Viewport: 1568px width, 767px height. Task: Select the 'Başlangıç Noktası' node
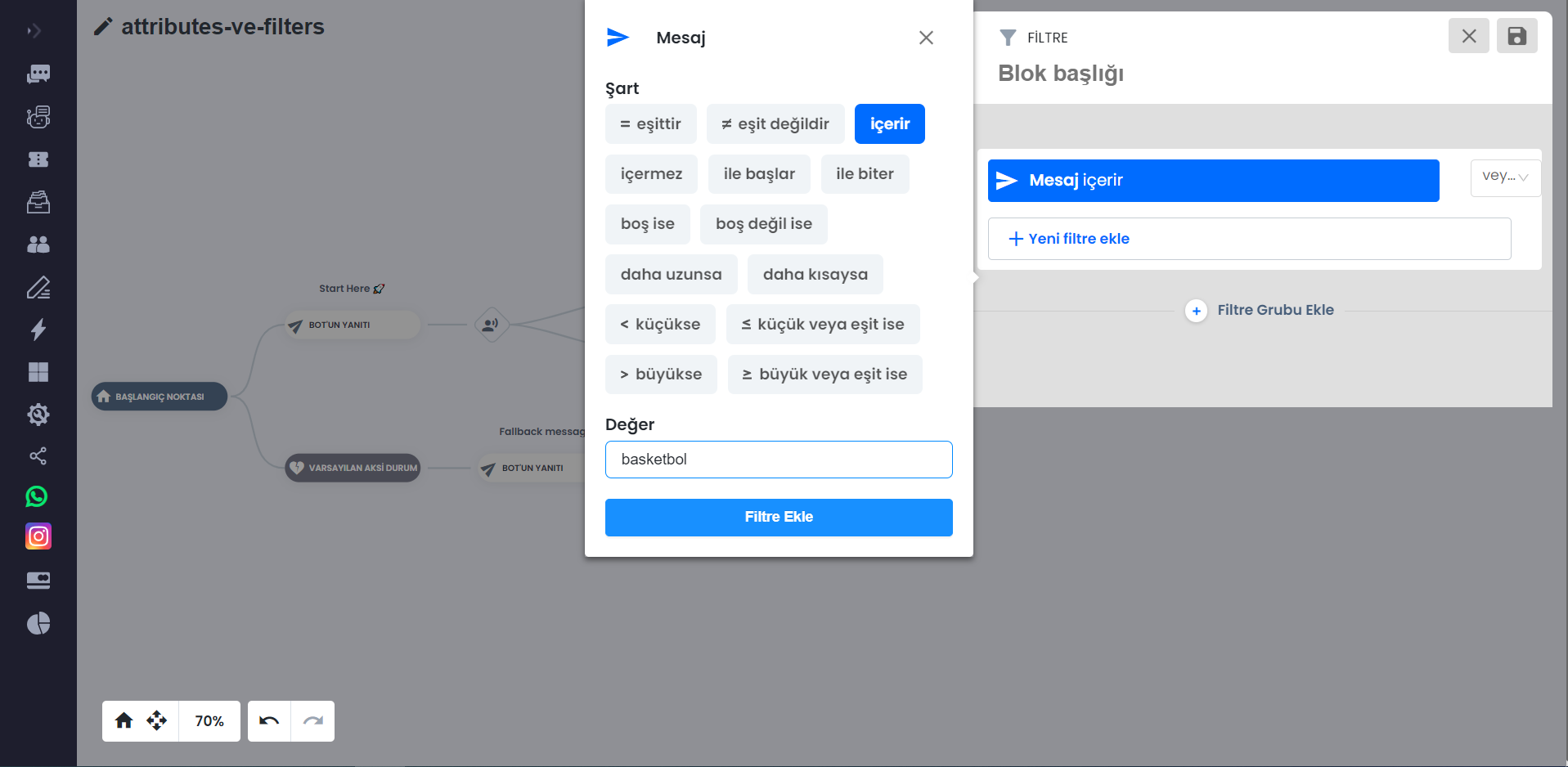click(159, 397)
